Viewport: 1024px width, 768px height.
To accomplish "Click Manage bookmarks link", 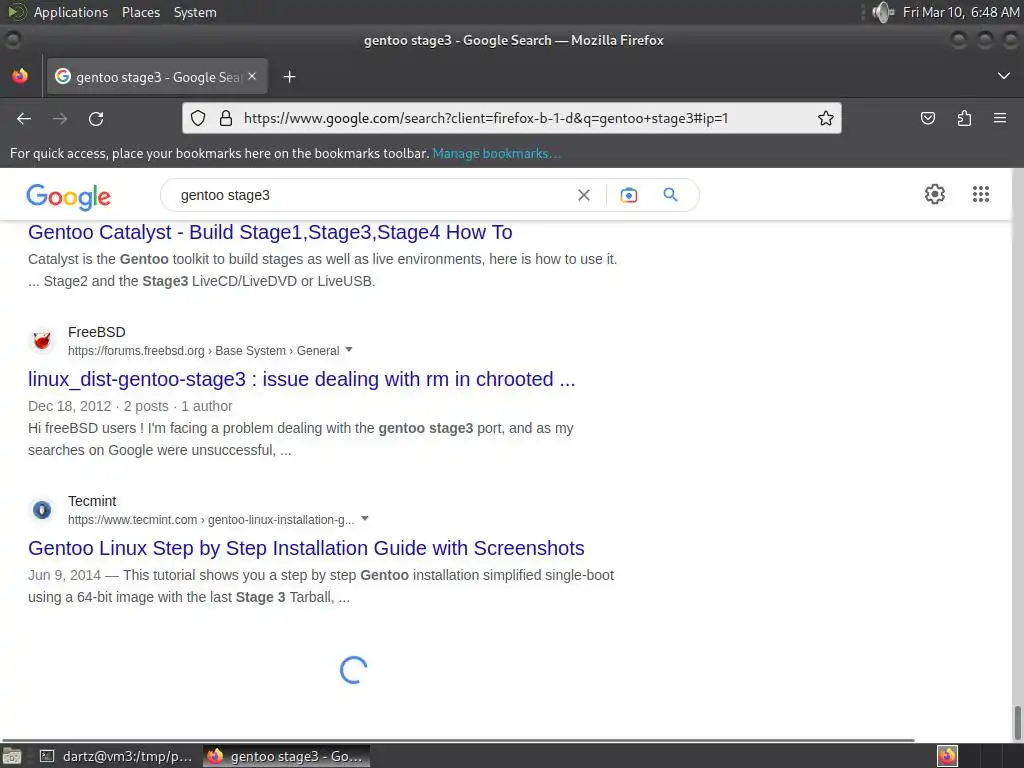I will tap(496, 153).
